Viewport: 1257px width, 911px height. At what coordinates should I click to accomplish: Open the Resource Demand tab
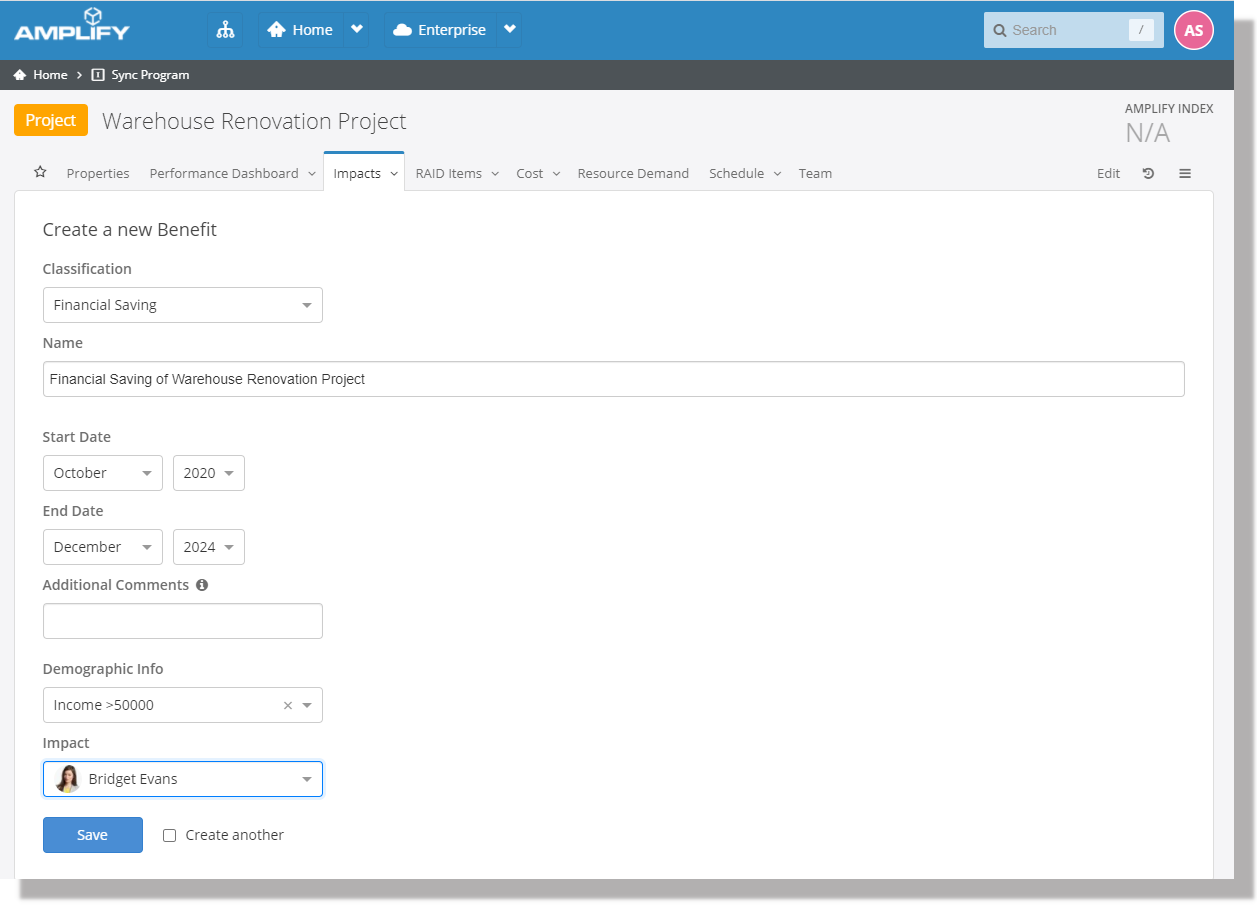point(633,173)
